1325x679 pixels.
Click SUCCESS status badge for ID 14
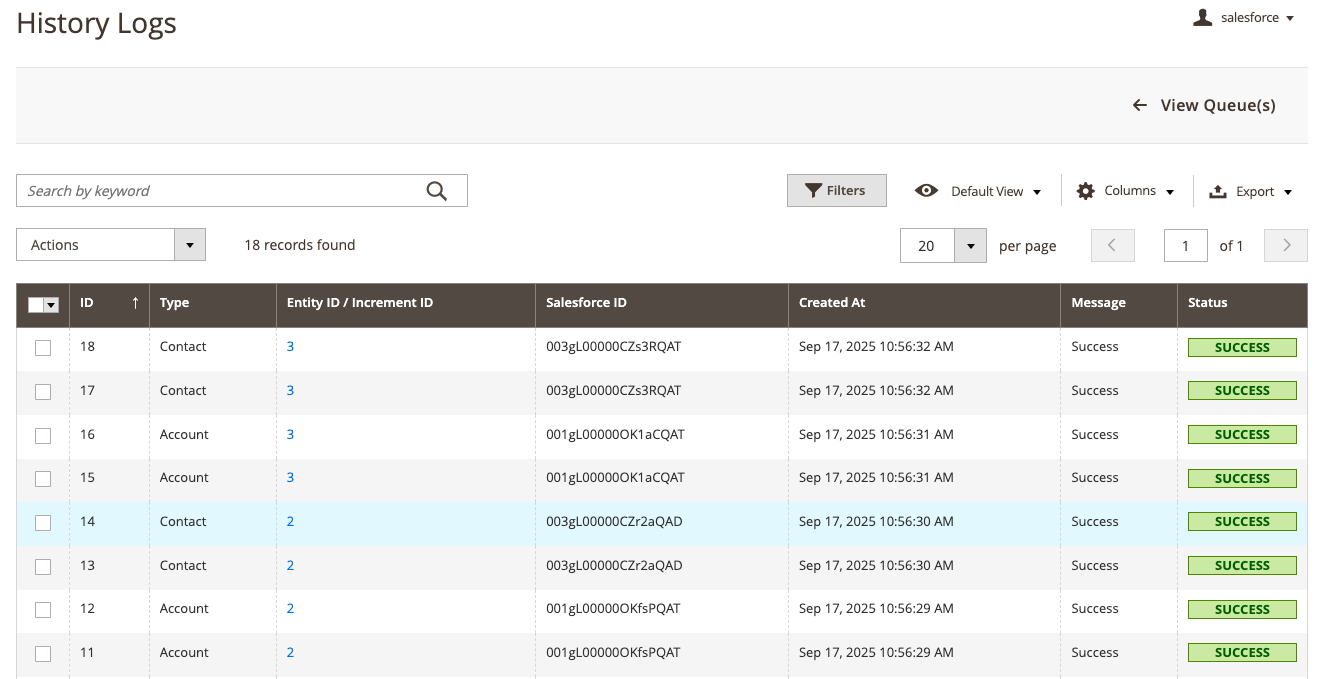click(1242, 521)
